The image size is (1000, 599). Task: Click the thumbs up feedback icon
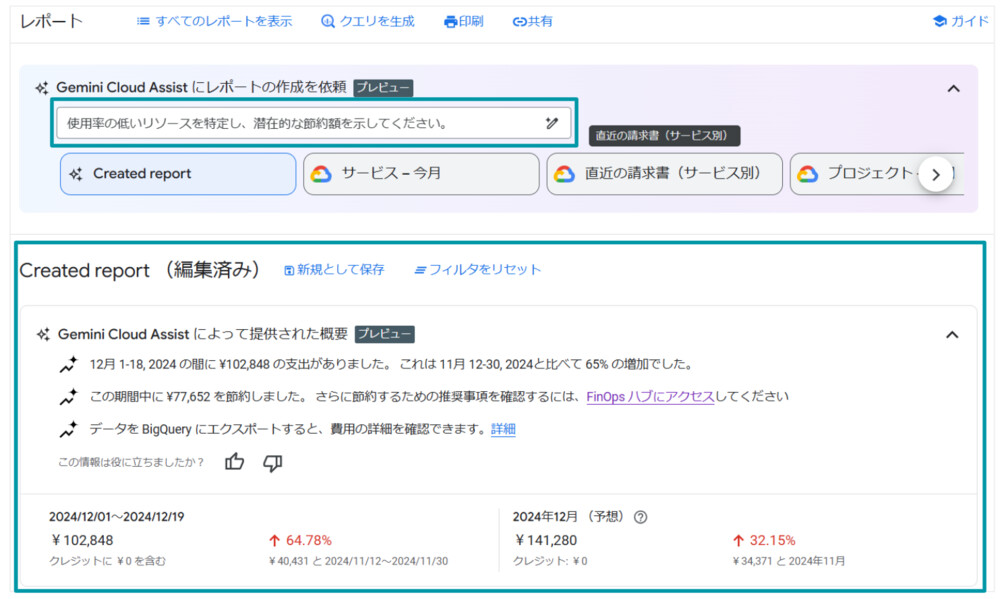(234, 462)
